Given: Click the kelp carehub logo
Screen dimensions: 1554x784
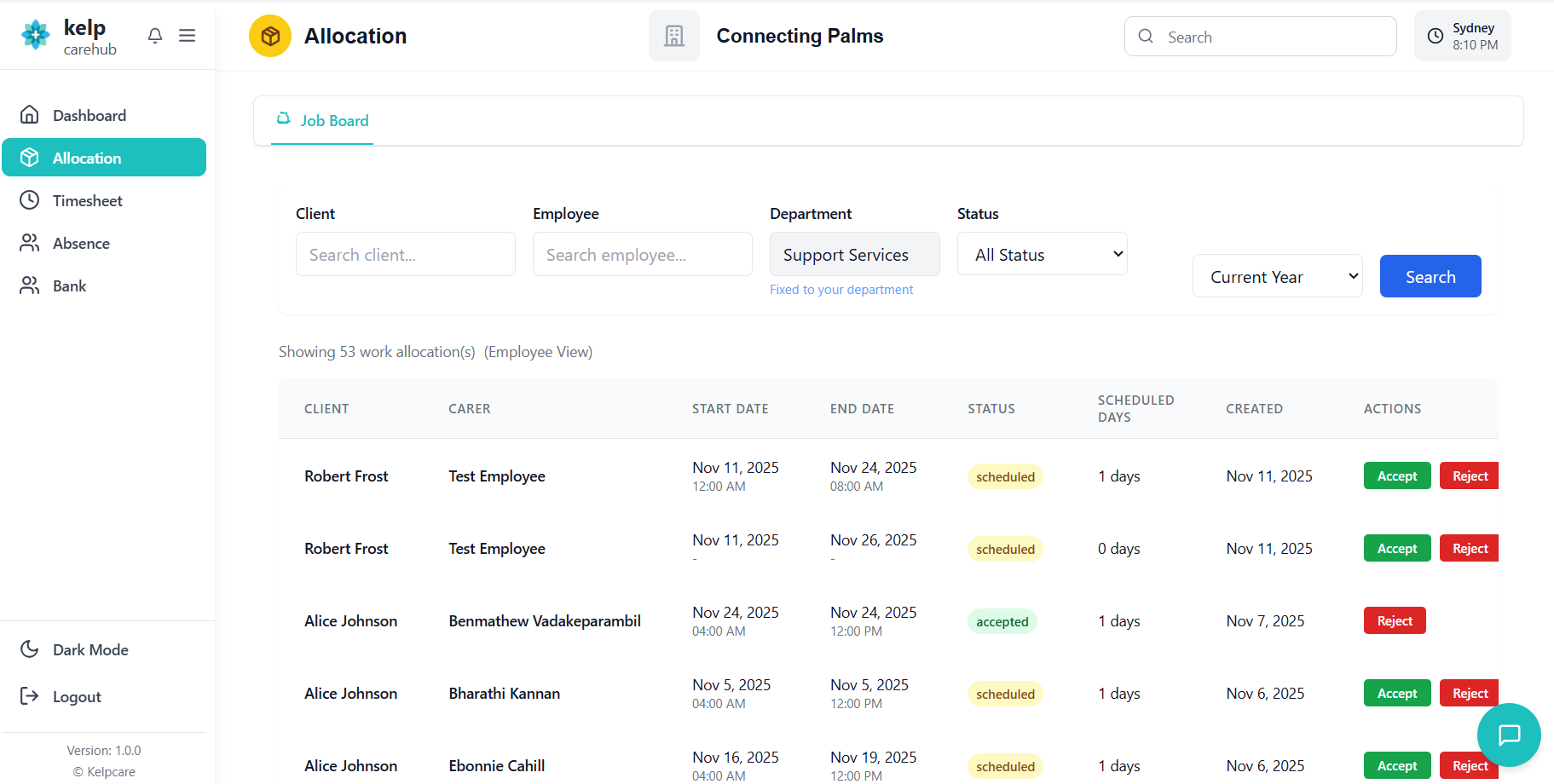Looking at the screenshot, I should click(68, 37).
